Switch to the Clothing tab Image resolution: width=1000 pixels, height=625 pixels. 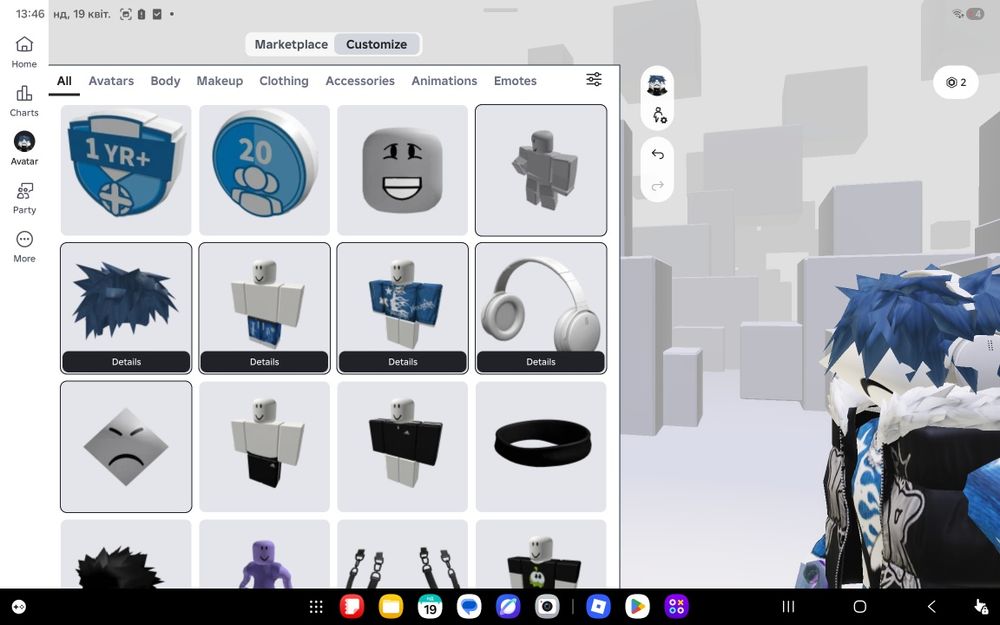pyautogui.click(x=284, y=81)
